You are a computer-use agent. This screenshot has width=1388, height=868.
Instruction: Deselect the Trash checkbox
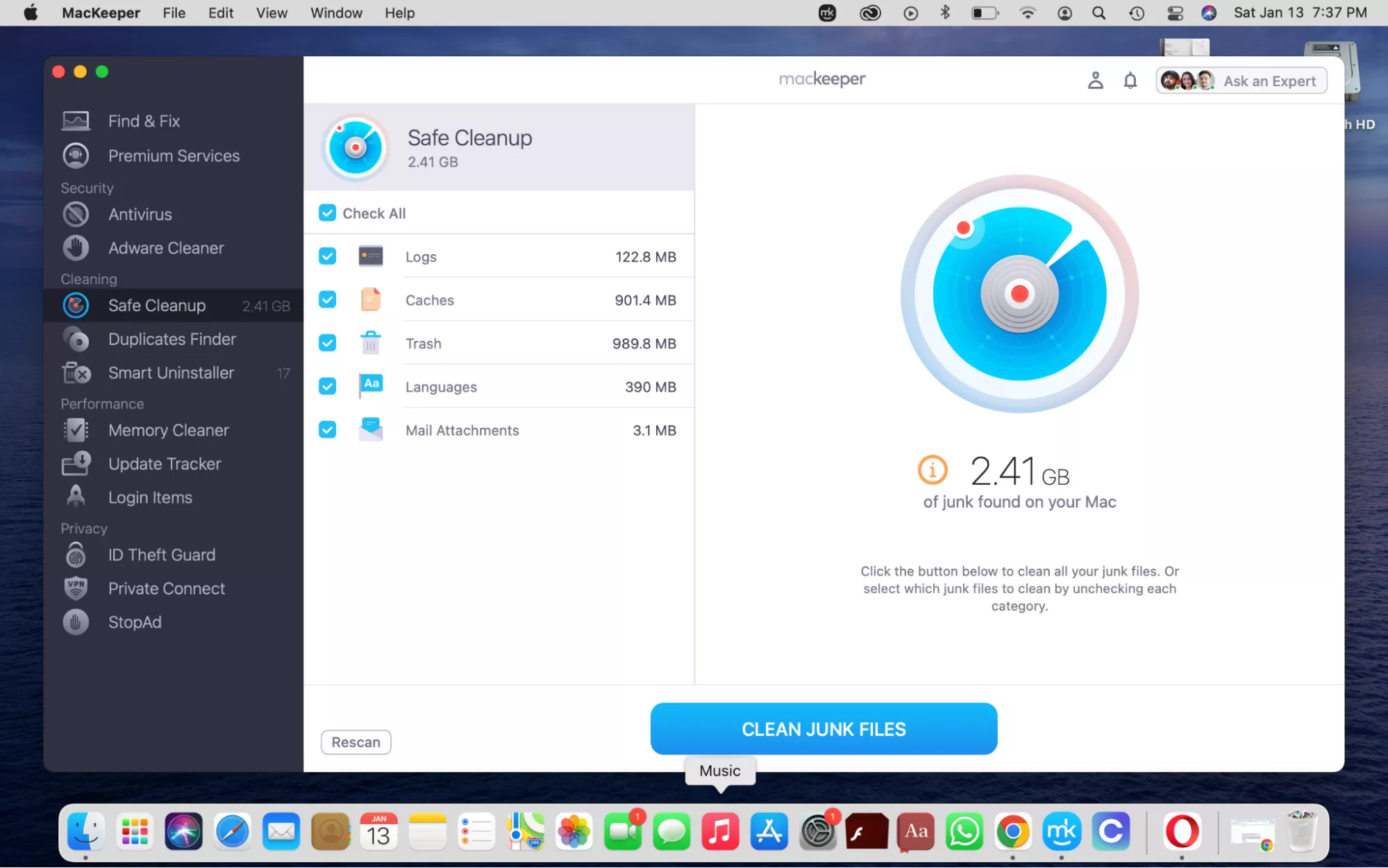click(327, 343)
